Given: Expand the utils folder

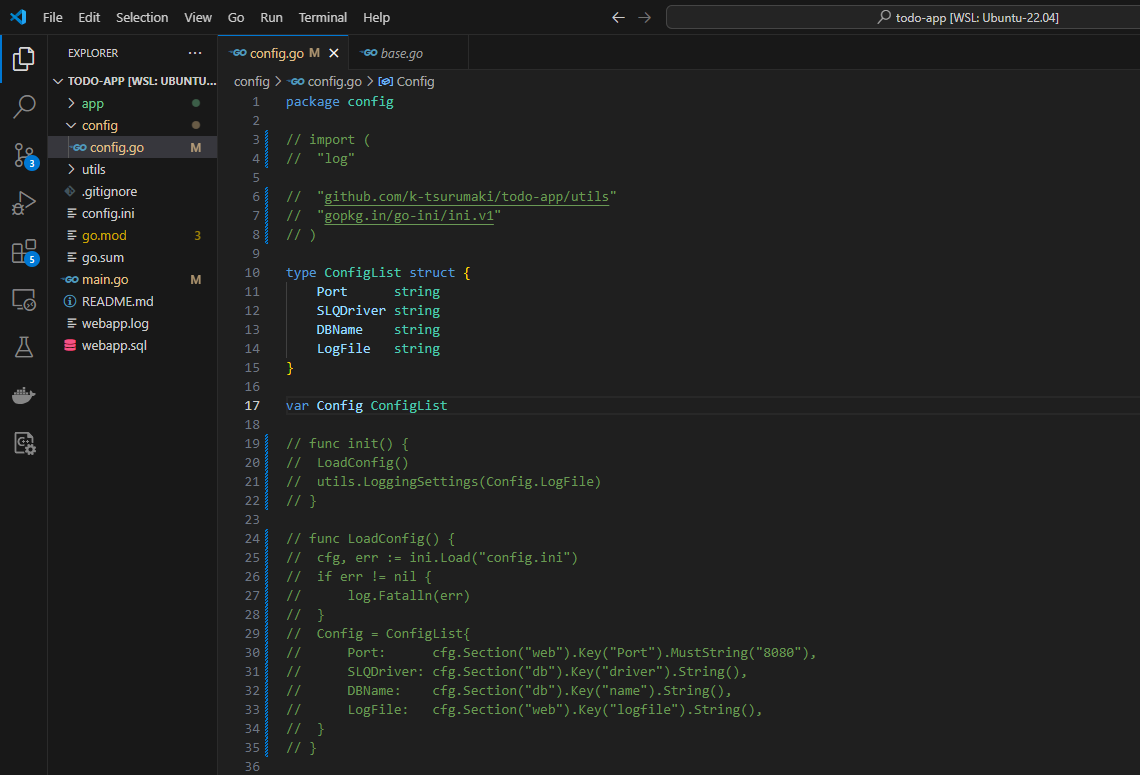Looking at the screenshot, I should pos(93,169).
